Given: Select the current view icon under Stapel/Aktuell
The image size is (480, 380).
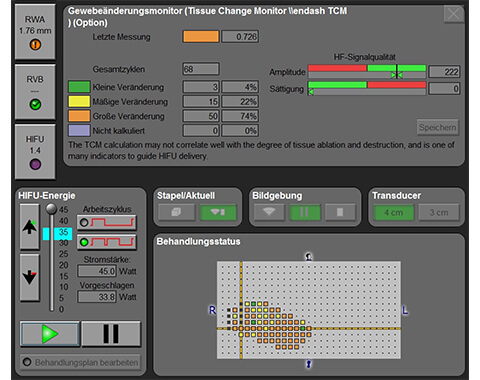Looking at the screenshot, I should [218, 212].
